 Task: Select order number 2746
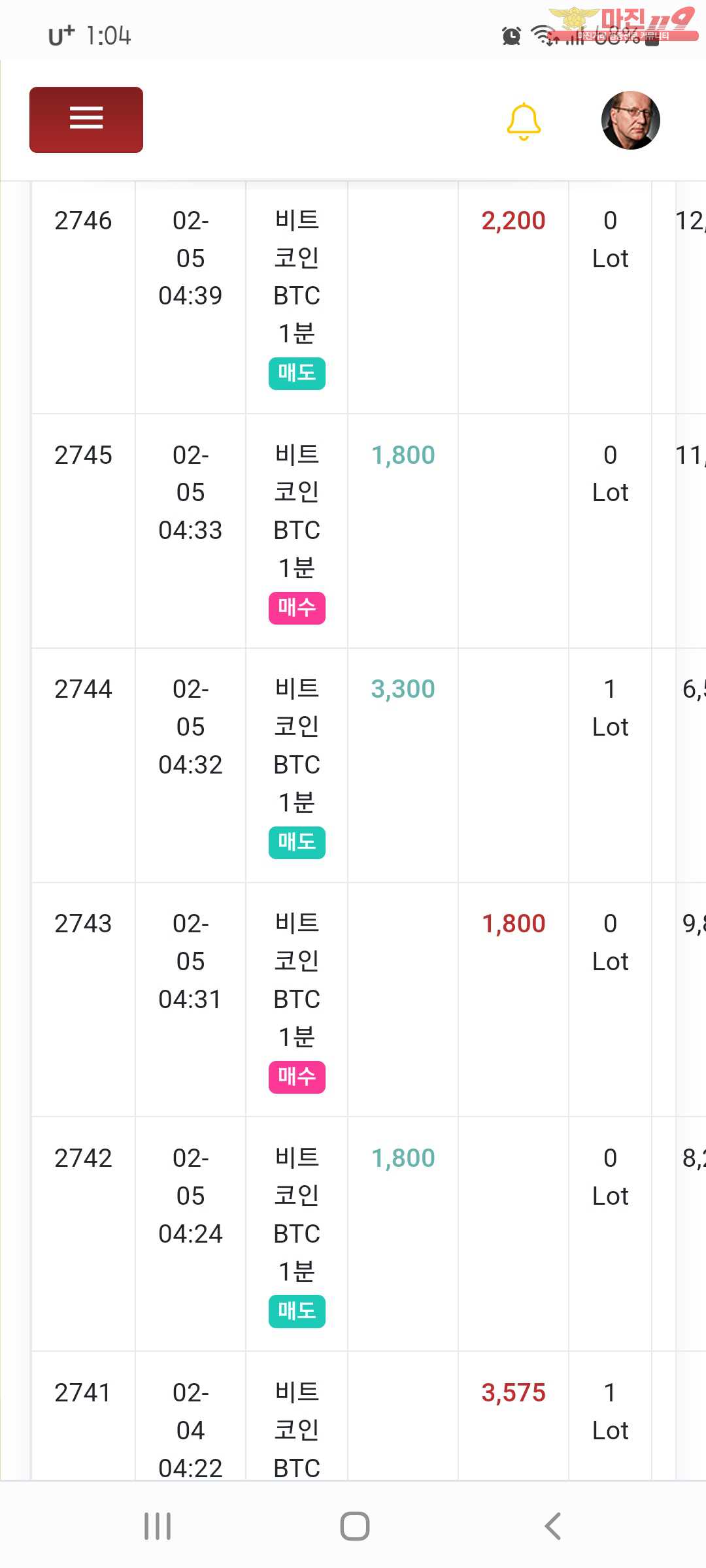click(x=83, y=221)
